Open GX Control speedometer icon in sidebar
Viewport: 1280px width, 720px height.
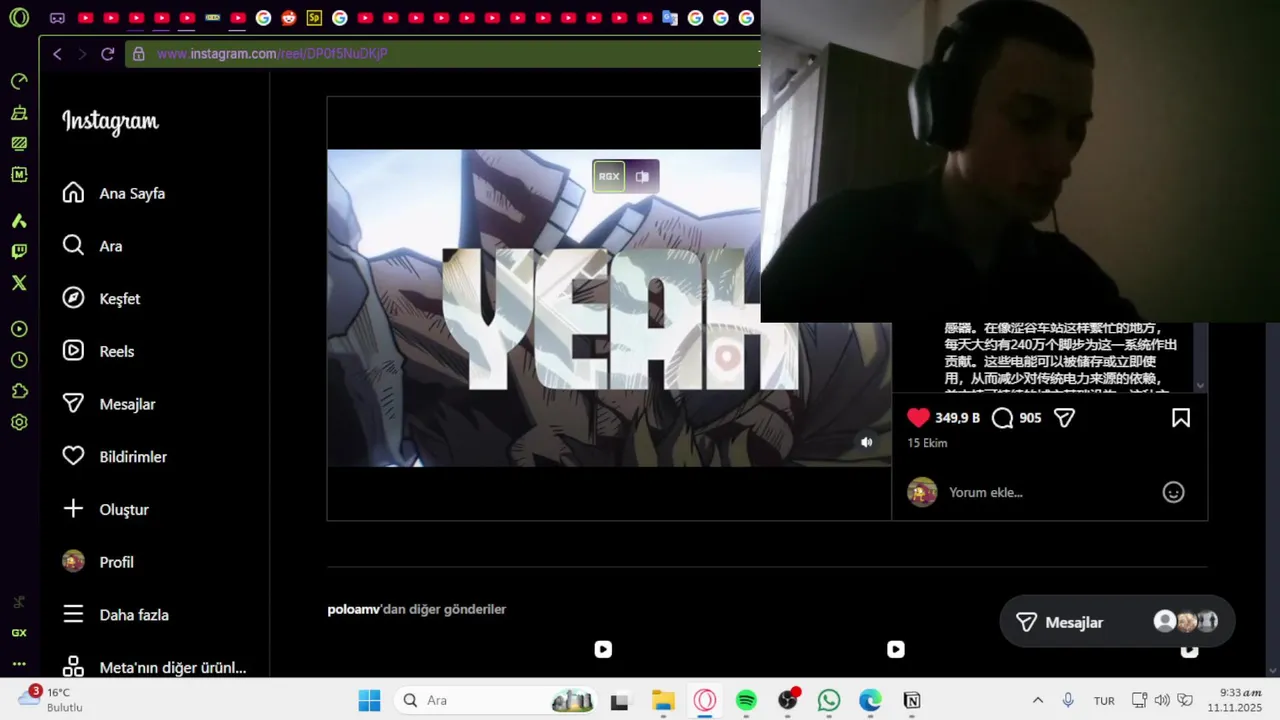tap(19, 81)
